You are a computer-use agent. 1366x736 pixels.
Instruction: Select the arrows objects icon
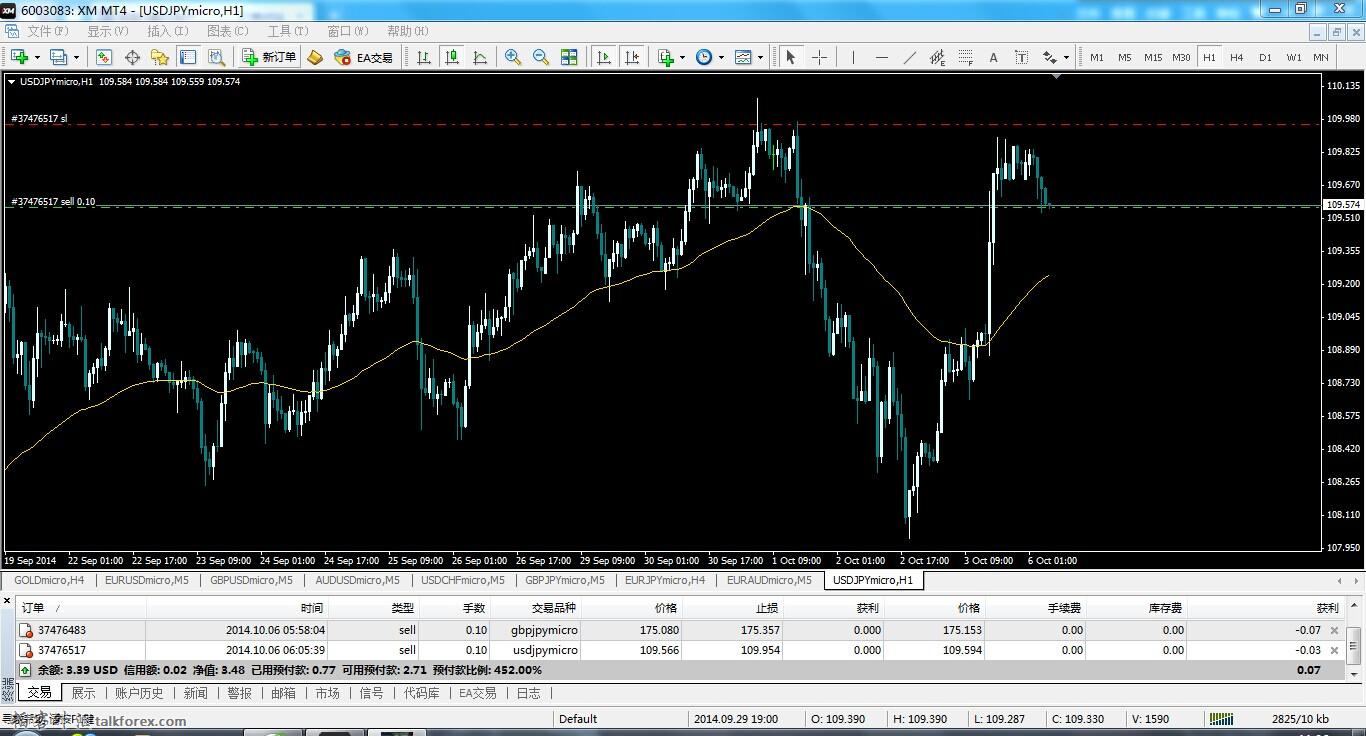(x=1049, y=57)
